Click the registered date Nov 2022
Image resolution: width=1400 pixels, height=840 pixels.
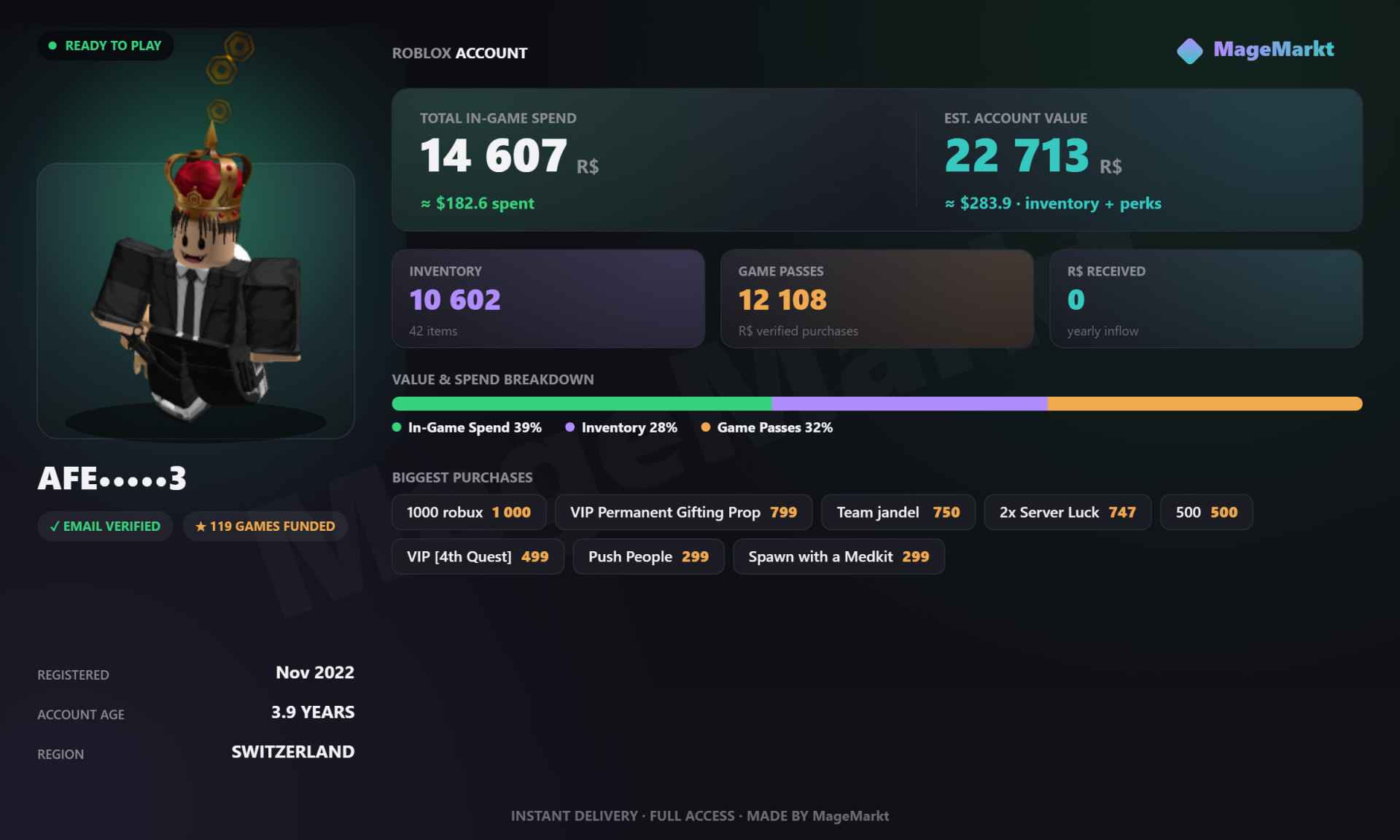[315, 673]
